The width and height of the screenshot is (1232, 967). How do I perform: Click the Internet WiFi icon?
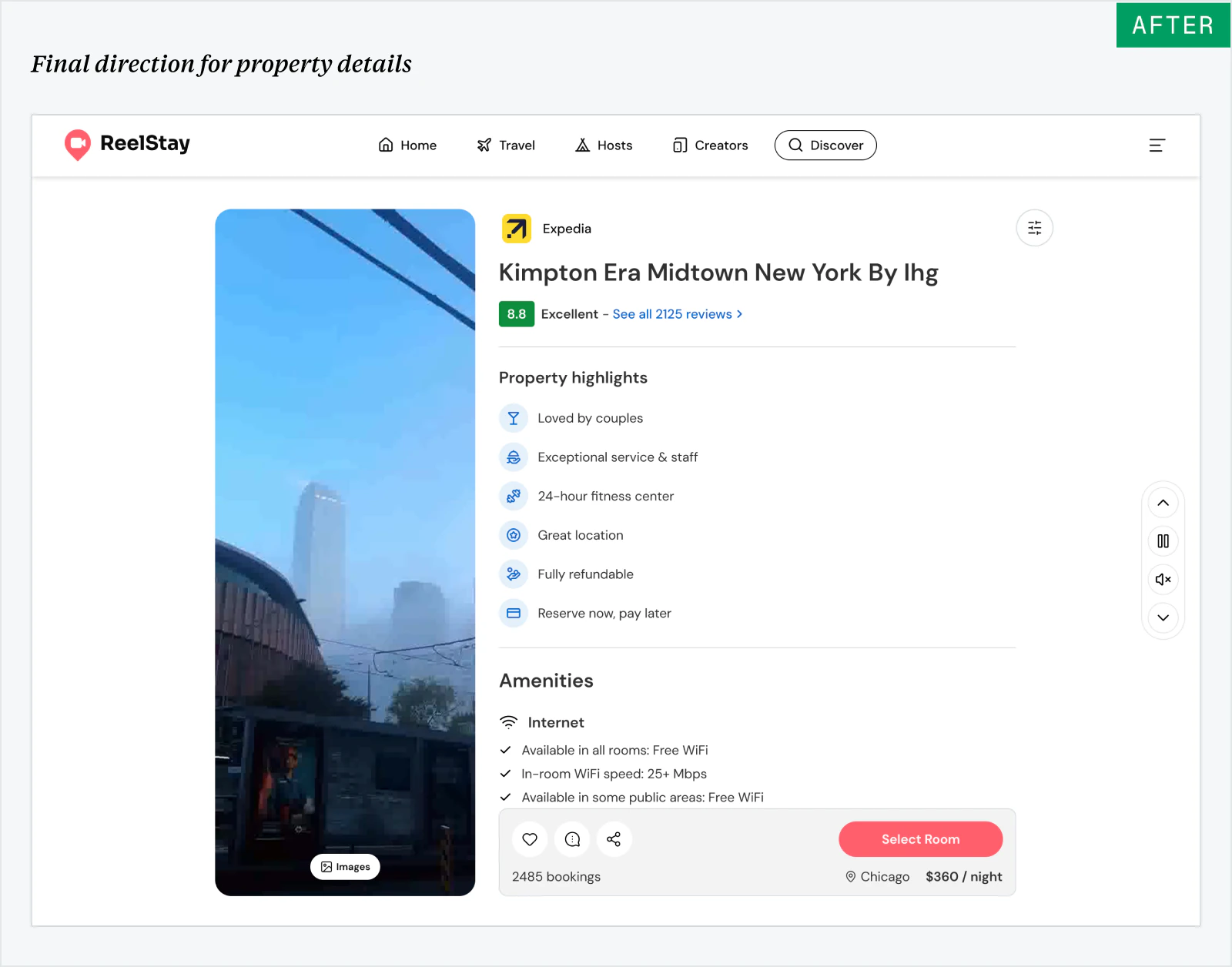point(509,722)
